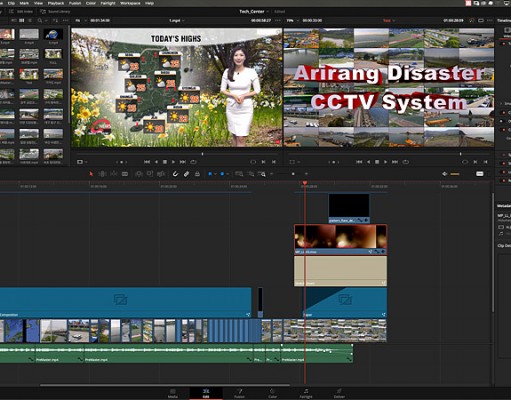
Task: Toggle the Position Lock padlock icon
Action: click(x=197, y=174)
